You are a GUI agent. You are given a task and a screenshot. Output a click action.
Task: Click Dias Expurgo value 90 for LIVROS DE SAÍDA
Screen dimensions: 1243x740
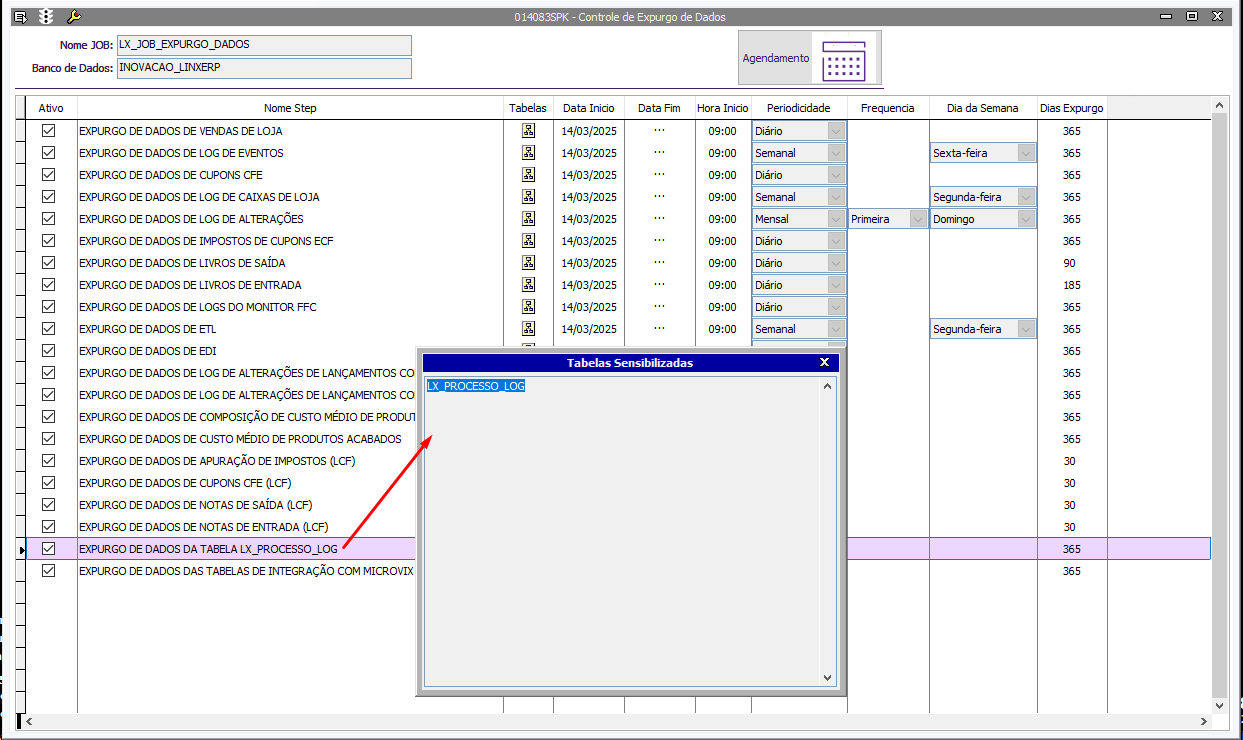tap(1071, 263)
